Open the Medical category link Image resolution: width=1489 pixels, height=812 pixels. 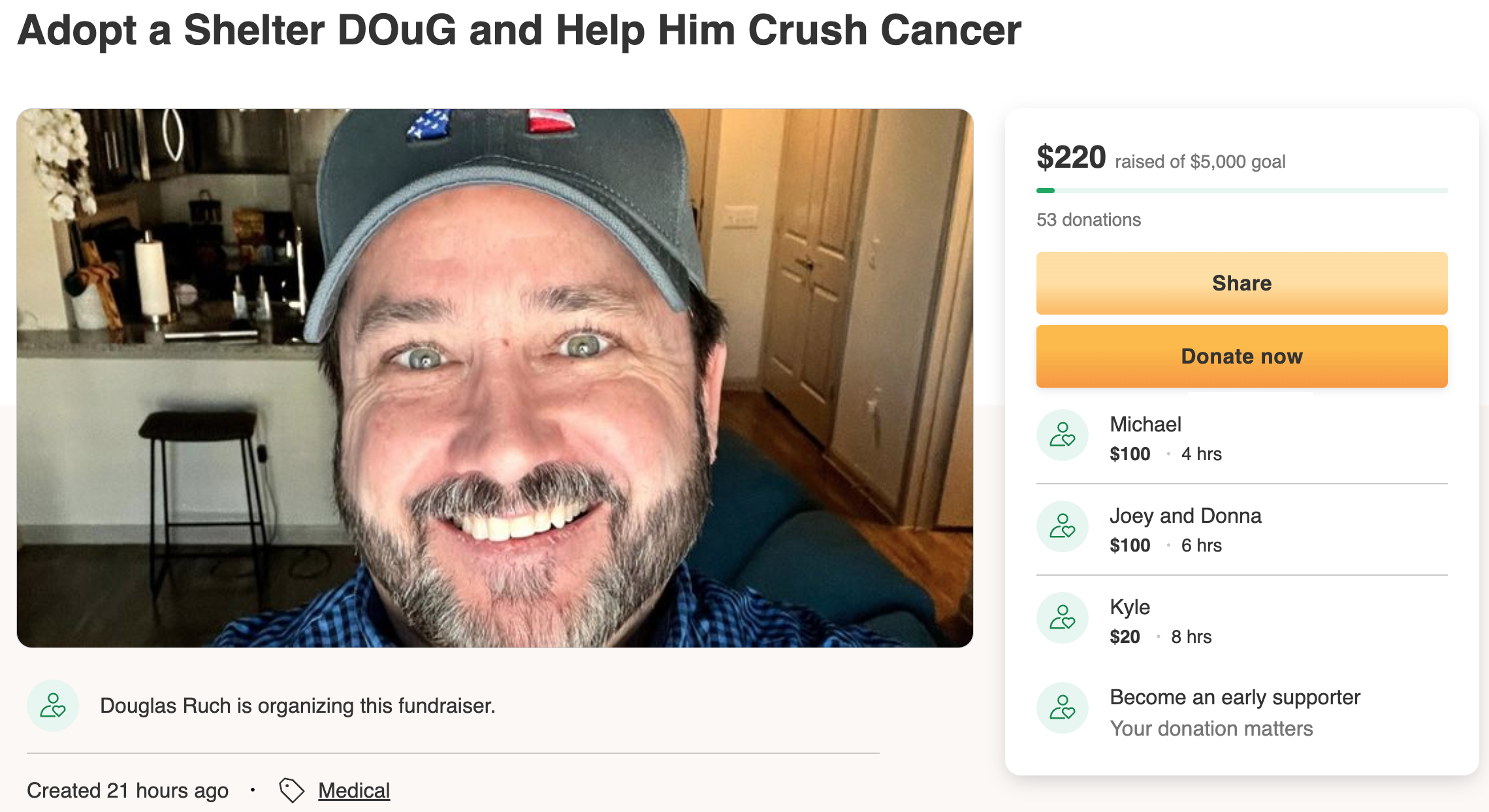coord(354,790)
